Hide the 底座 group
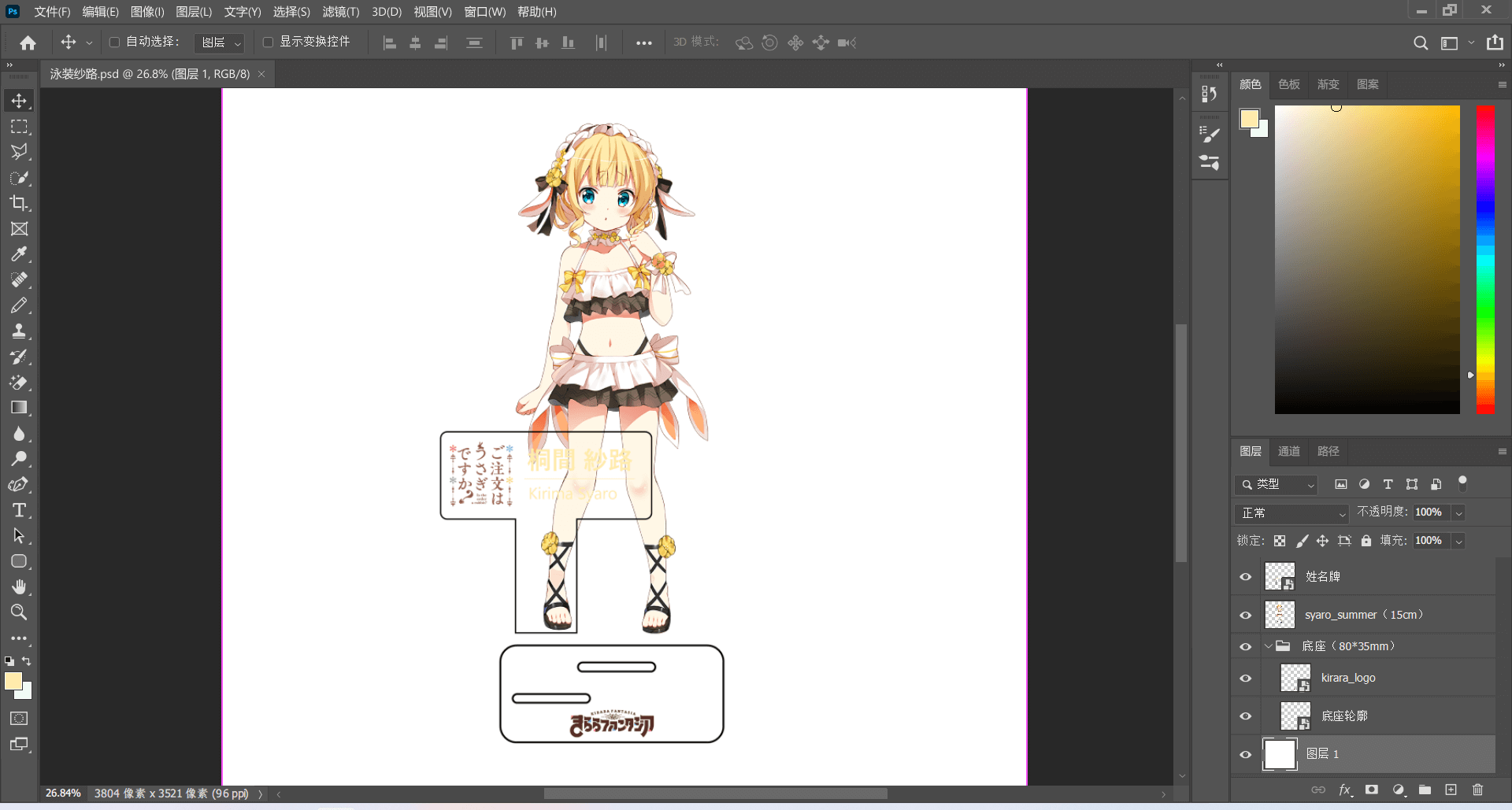This screenshot has height=810, width=1512. pyautogui.click(x=1246, y=646)
